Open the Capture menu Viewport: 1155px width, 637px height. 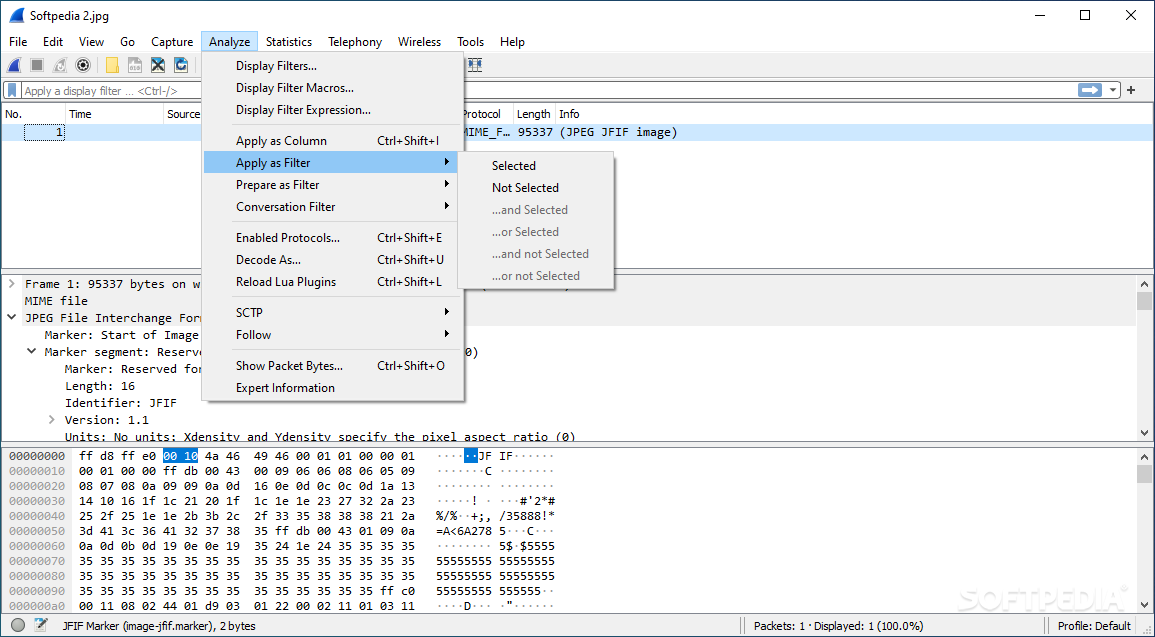(x=172, y=42)
